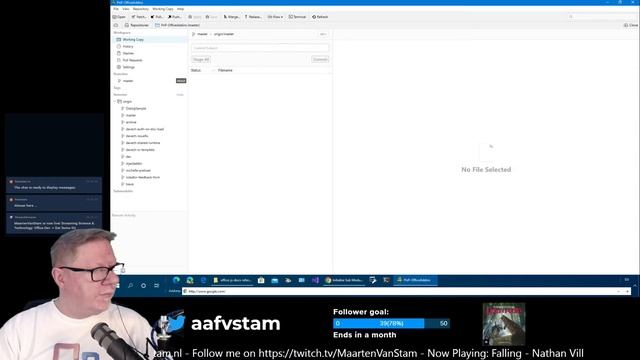Click the Commit button
This screenshot has height=360, width=640.
pos(320,60)
